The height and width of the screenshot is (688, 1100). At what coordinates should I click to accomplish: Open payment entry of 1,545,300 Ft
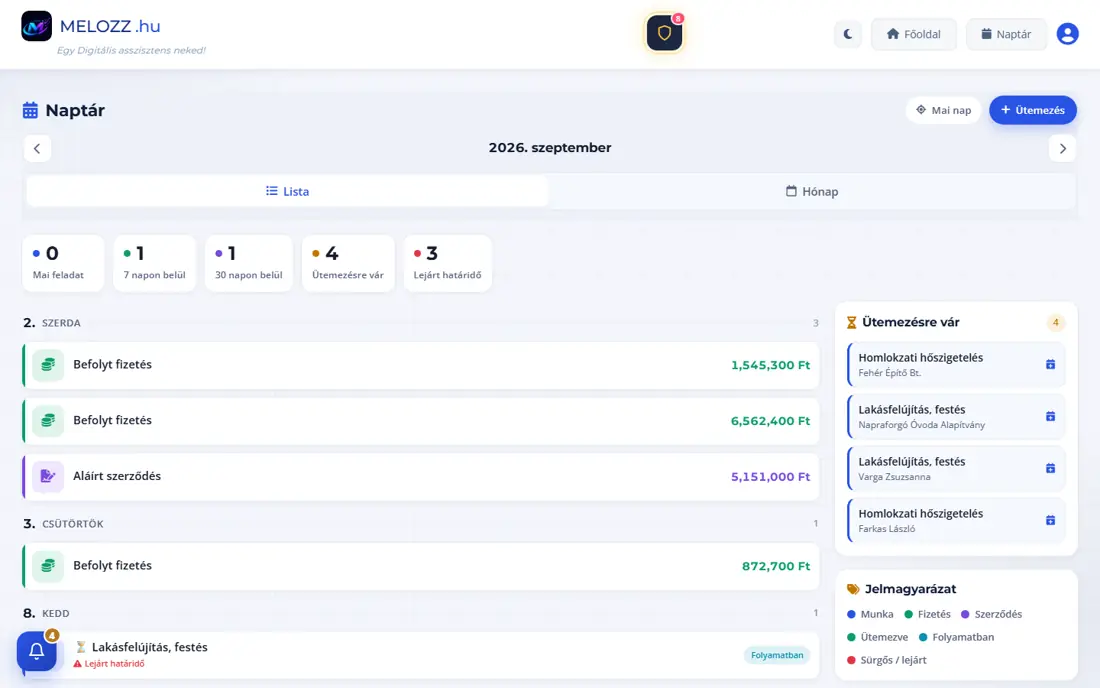pyautogui.click(x=421, y=365)
